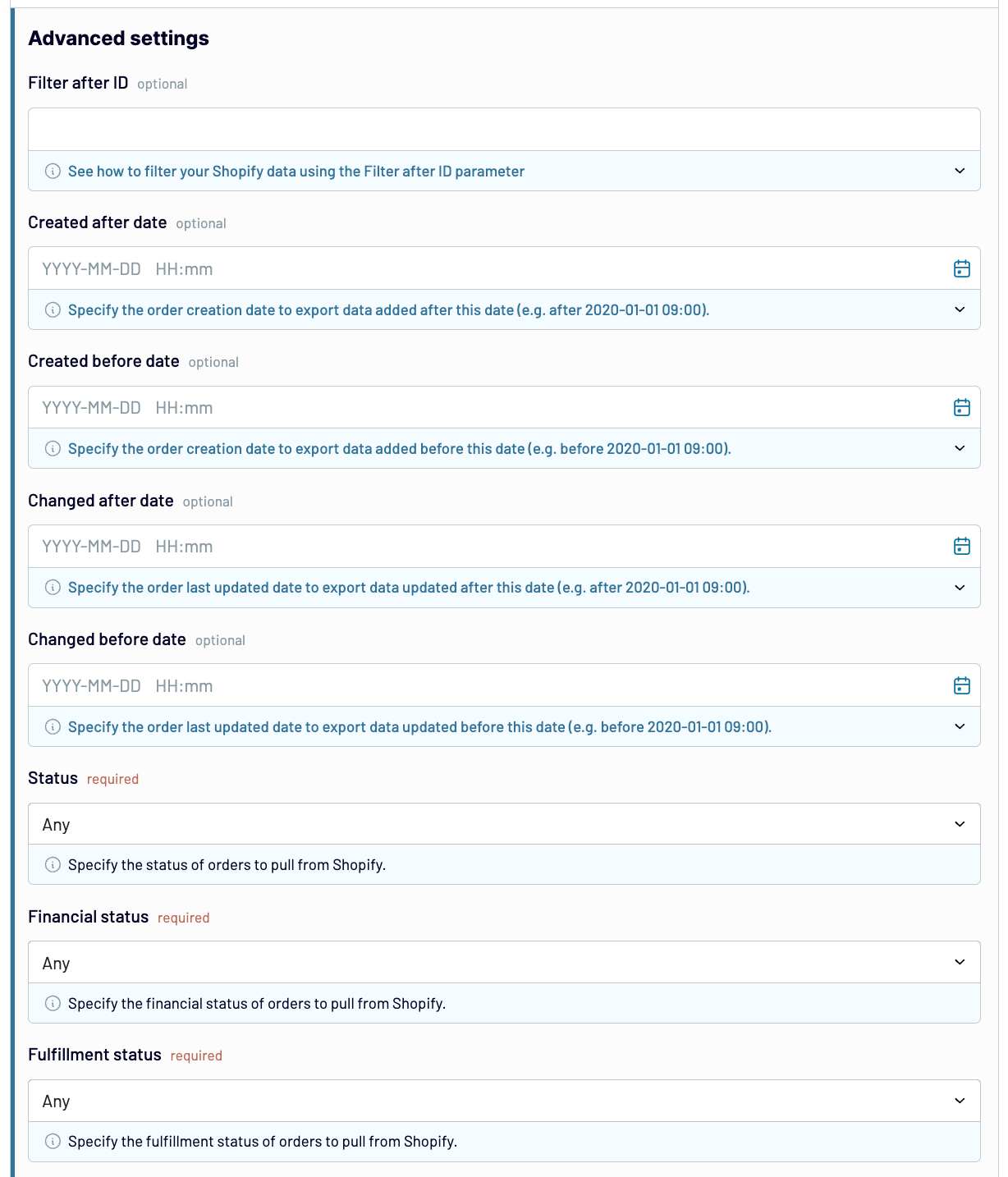
Task: Expand the Changed after date hint chevron
Action: click(x=960, y=588)
